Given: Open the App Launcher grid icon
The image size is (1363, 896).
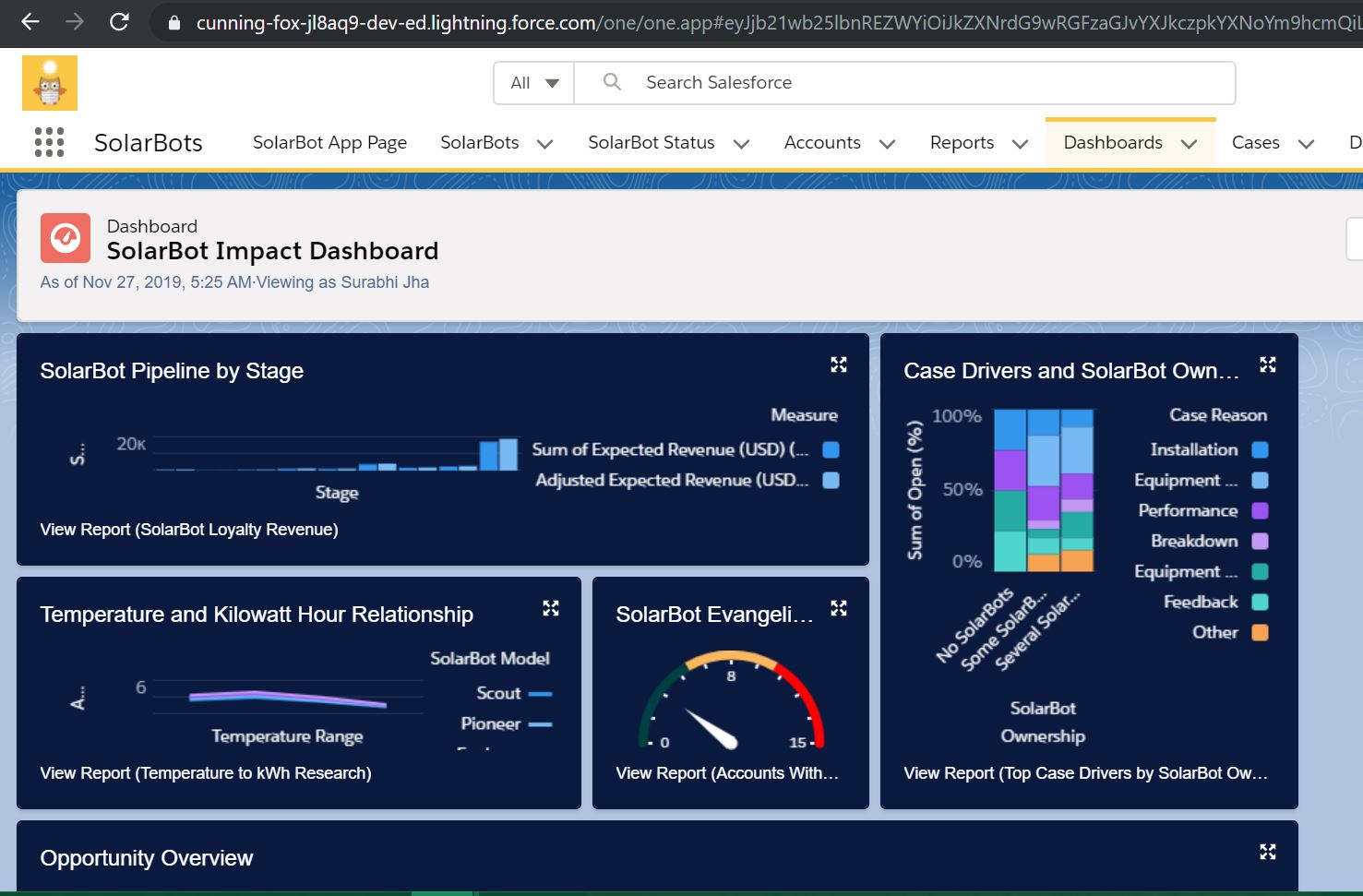Looking at the screenshot, I should pos(49,142).
